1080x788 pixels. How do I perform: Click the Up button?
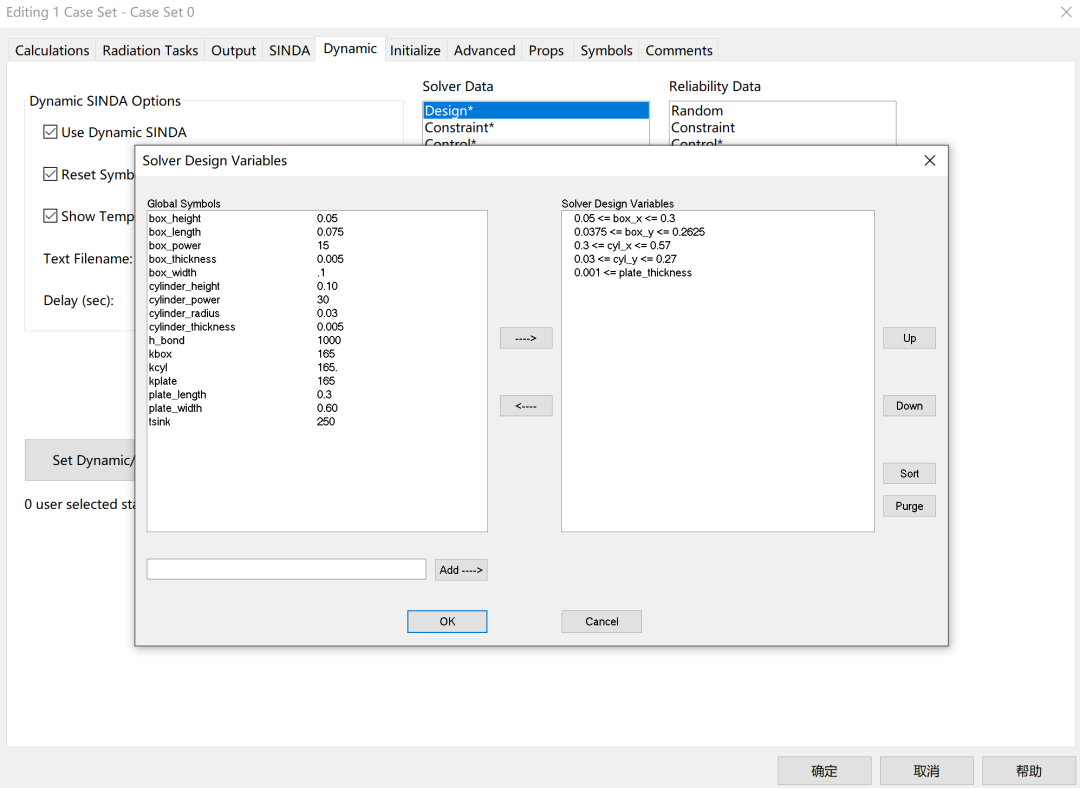point(909,338)
